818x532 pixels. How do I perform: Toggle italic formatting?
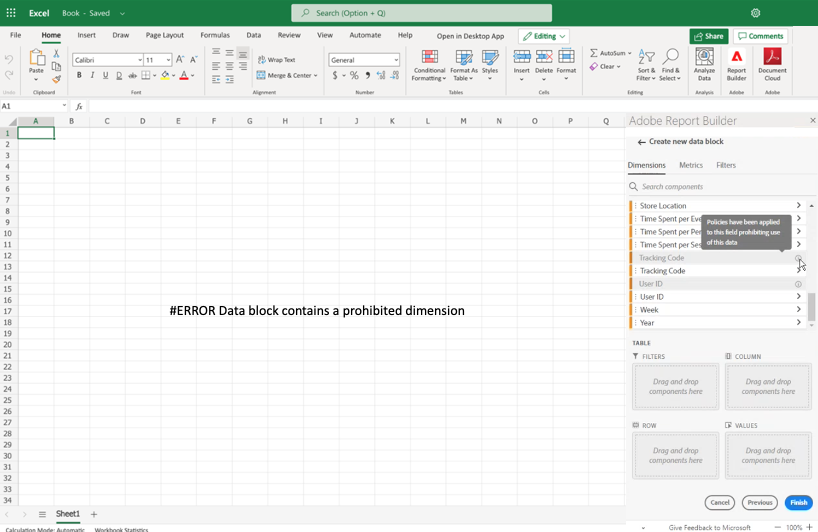pyautogui.click(x=92, y=76)
